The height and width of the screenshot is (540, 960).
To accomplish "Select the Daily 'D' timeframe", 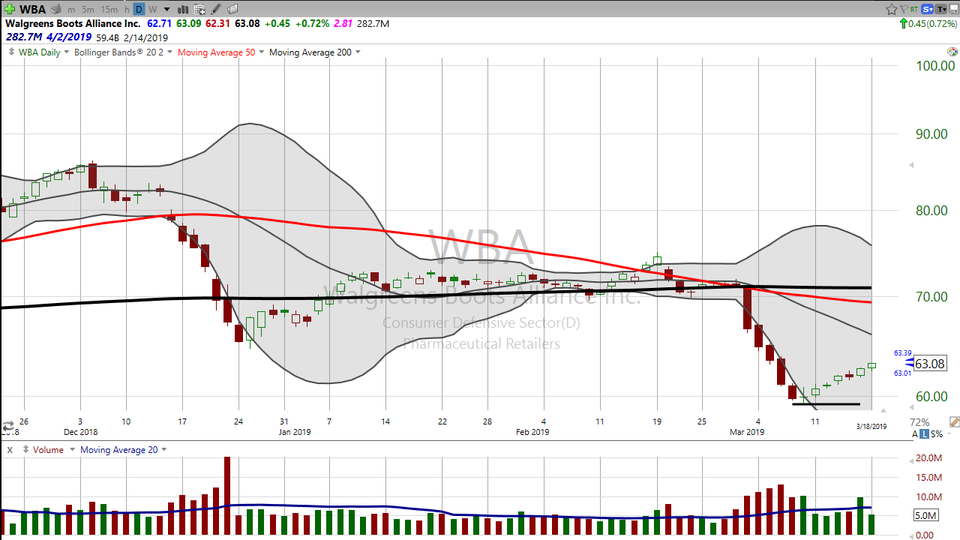I will [139, 9].
